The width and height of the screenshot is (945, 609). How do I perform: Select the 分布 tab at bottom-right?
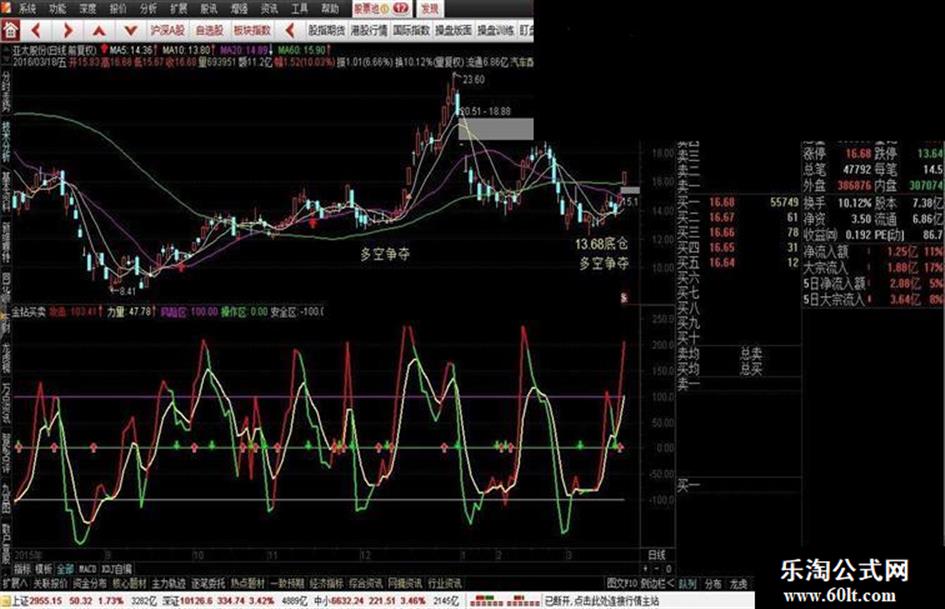[x=713, y=583]
